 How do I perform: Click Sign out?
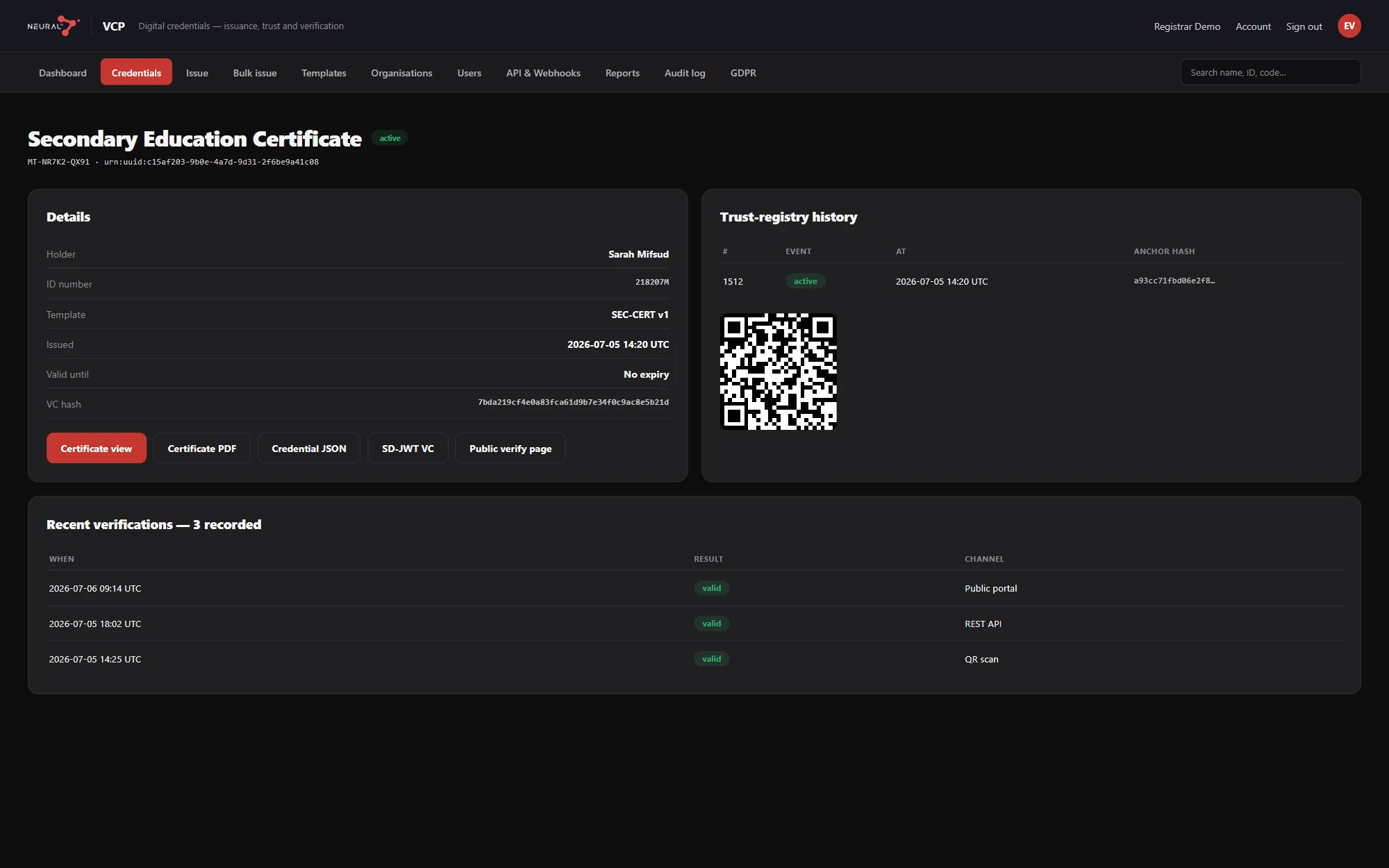coord(1304,26)
